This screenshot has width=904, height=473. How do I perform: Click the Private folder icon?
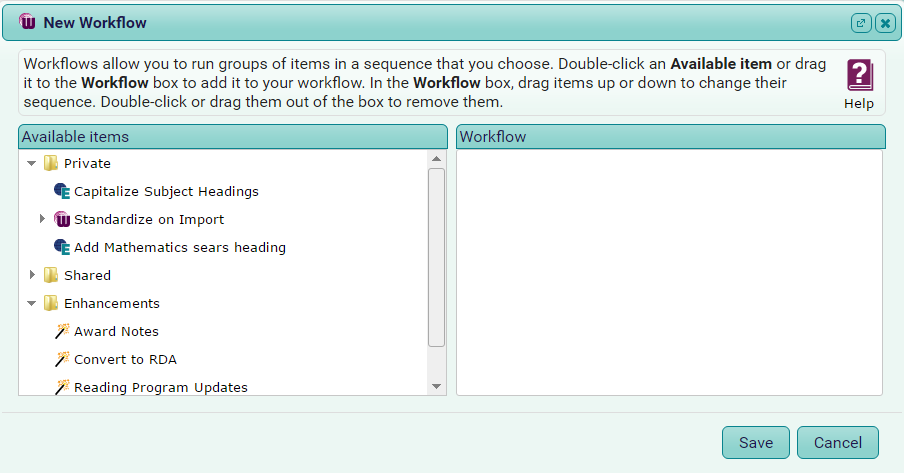tap(51, 163)
